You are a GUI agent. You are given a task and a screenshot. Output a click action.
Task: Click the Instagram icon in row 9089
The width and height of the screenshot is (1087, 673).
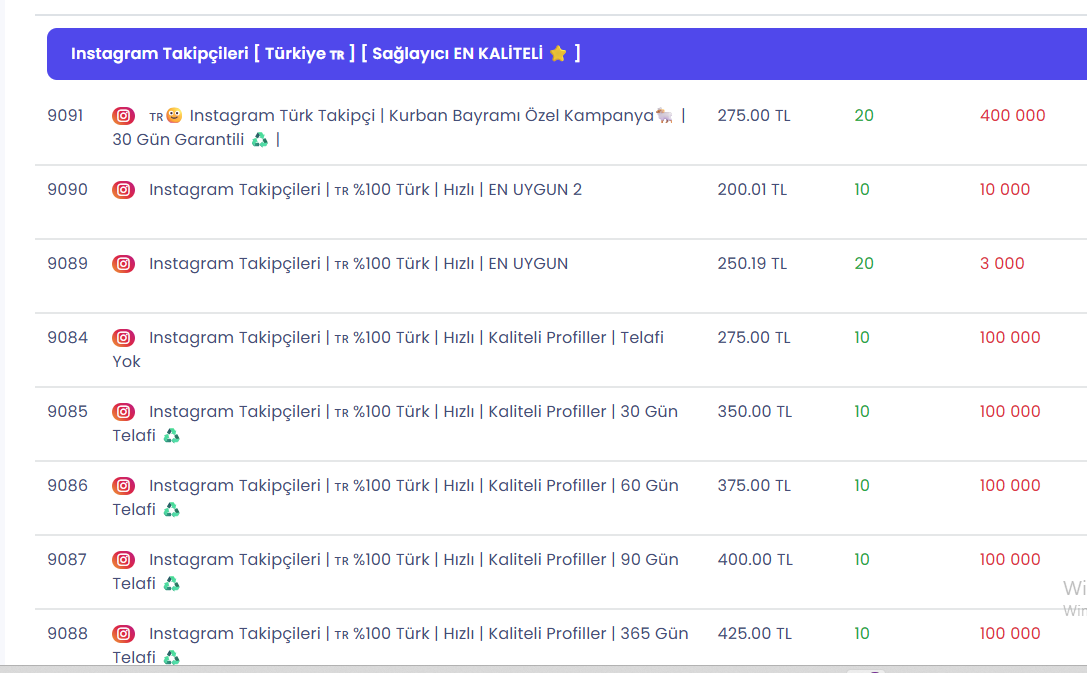point(123,264)
